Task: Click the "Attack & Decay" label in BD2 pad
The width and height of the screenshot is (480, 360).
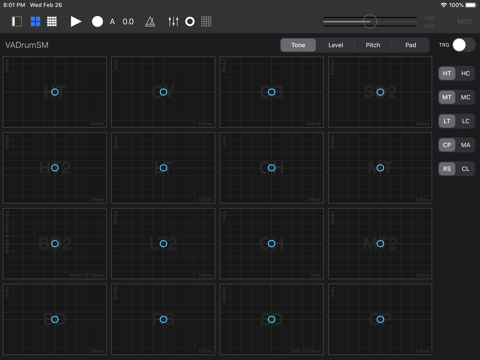Action: tap(87, 275)
